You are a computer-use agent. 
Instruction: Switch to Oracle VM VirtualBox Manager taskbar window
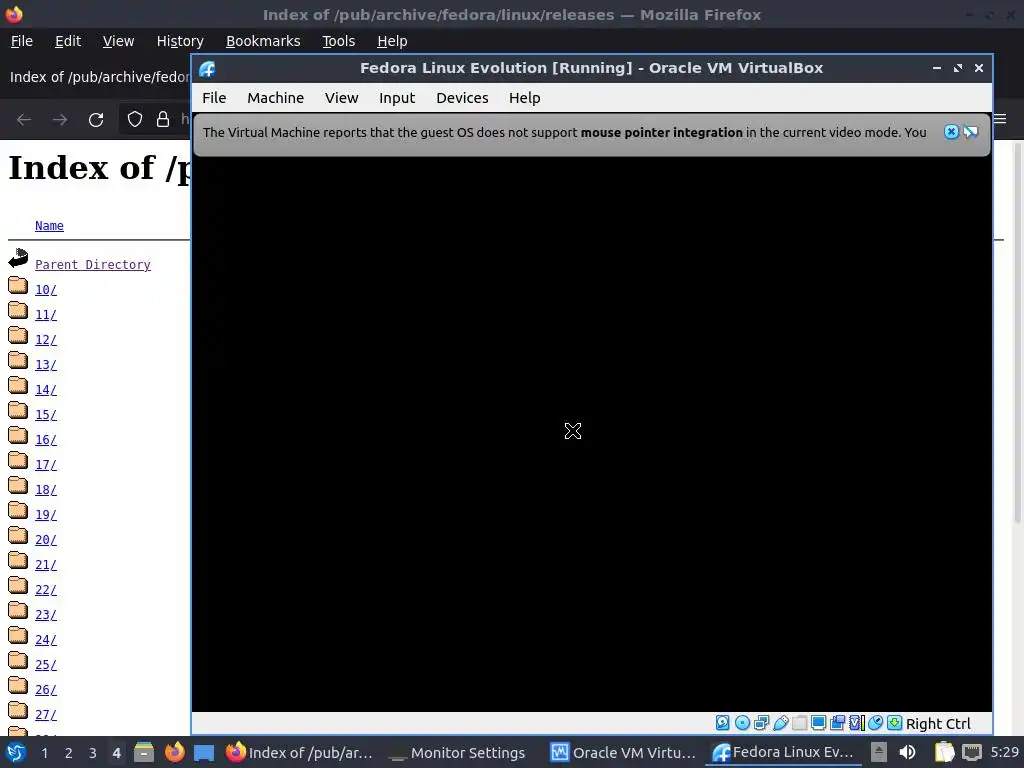point(623,753)
